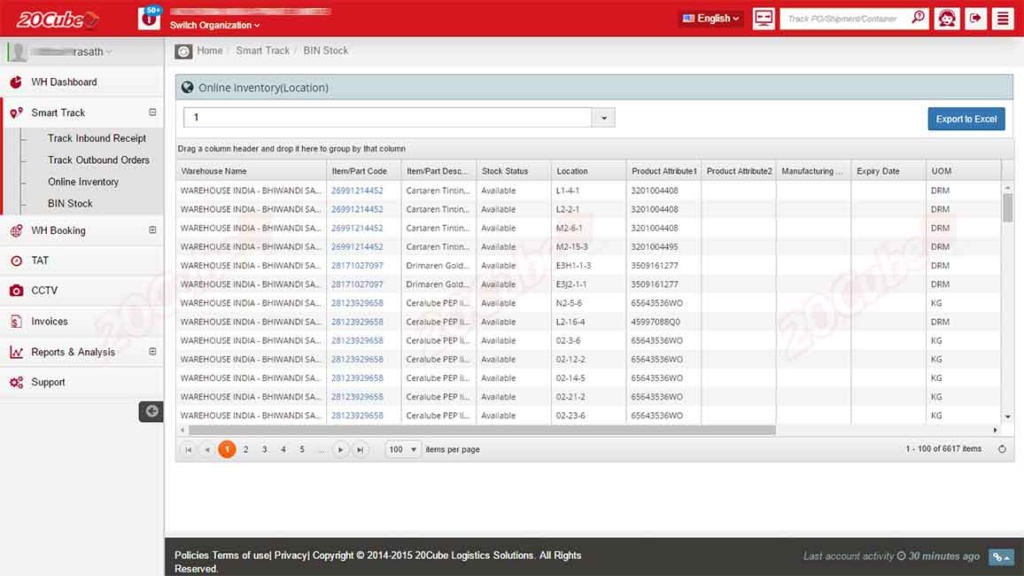Screen dimensions: 1024x576
Task: Click the search magnifier in tracking field
Action: coord(918,18)
